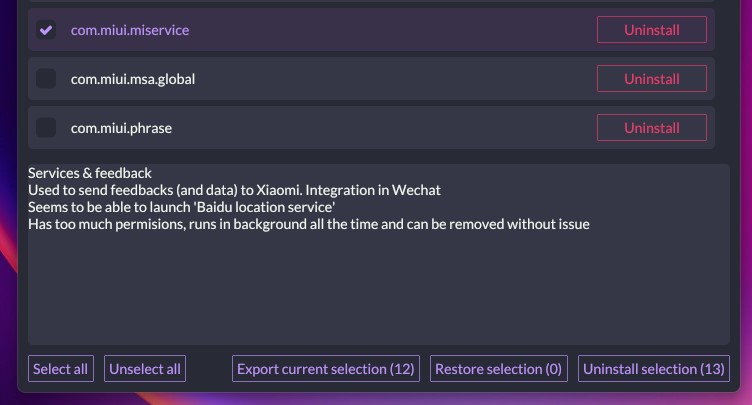Export current selection of 12 packages
752x405 pixels.
point(325,369)
